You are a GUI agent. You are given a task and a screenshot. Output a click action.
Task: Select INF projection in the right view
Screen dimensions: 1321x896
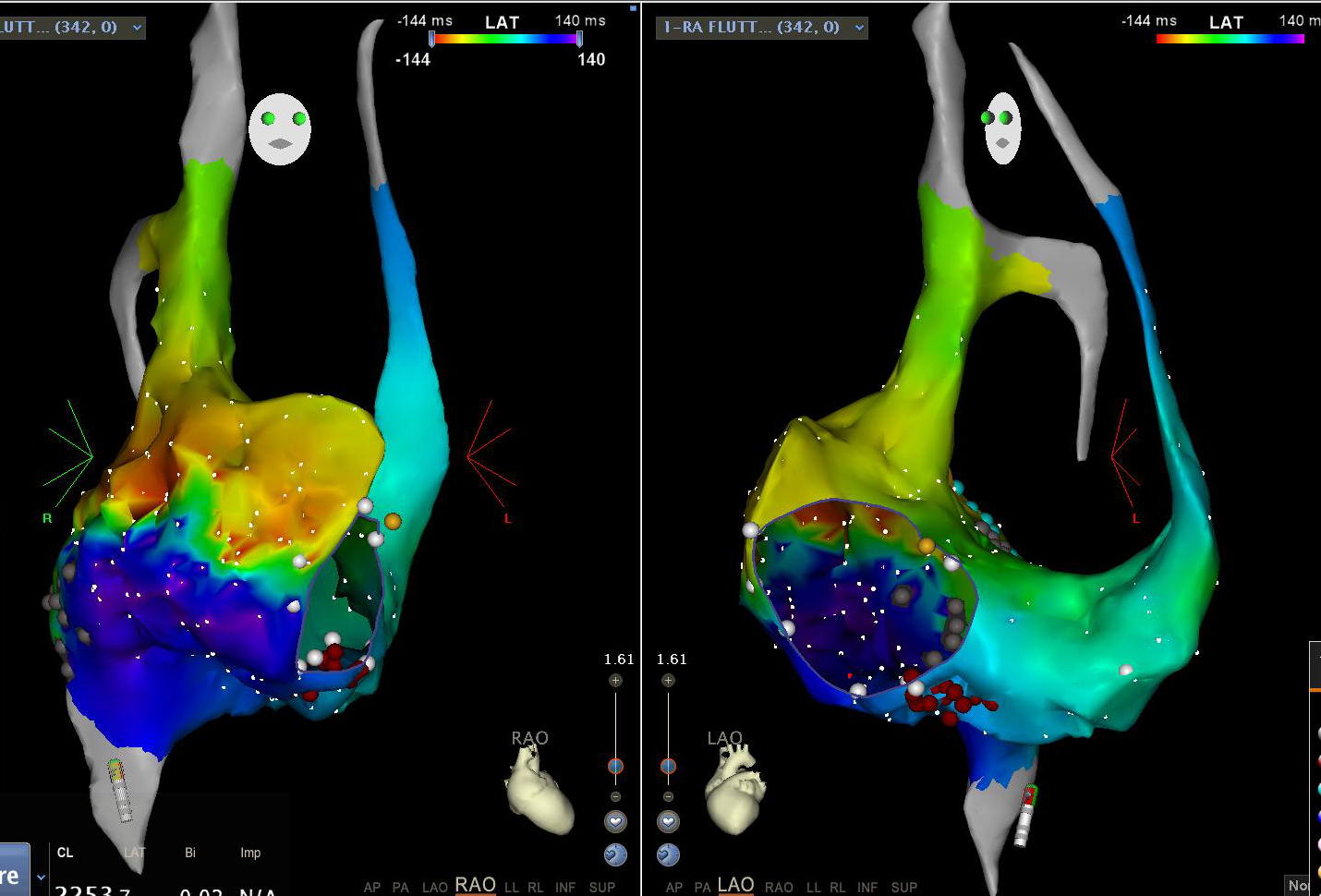(x=867, y=887)
